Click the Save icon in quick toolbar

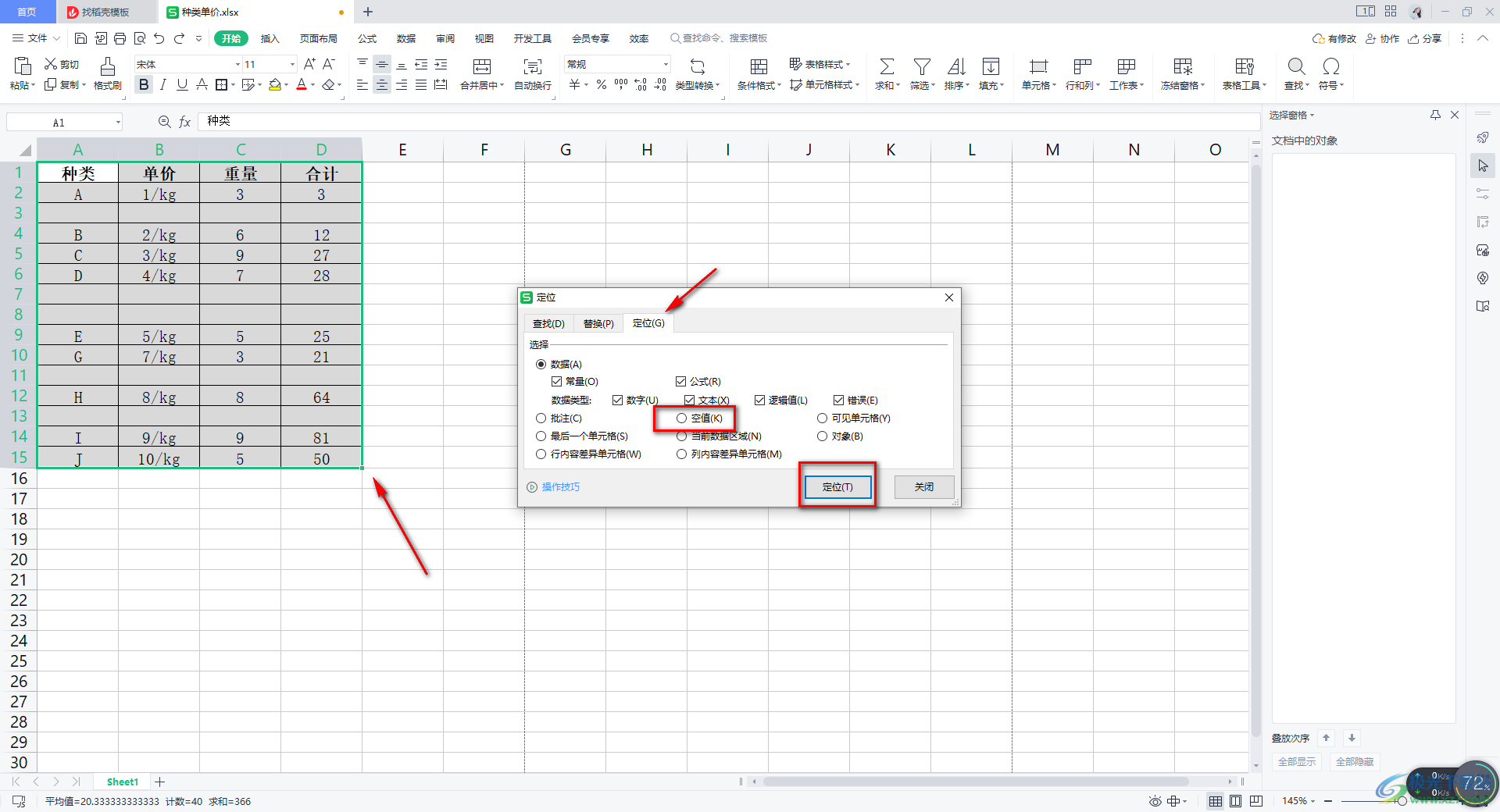(x=80, y=38)
